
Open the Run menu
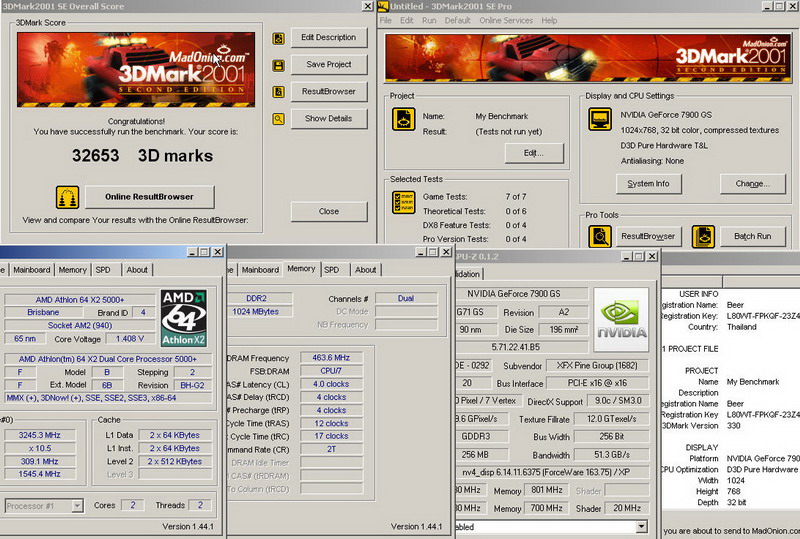[429, 20]
